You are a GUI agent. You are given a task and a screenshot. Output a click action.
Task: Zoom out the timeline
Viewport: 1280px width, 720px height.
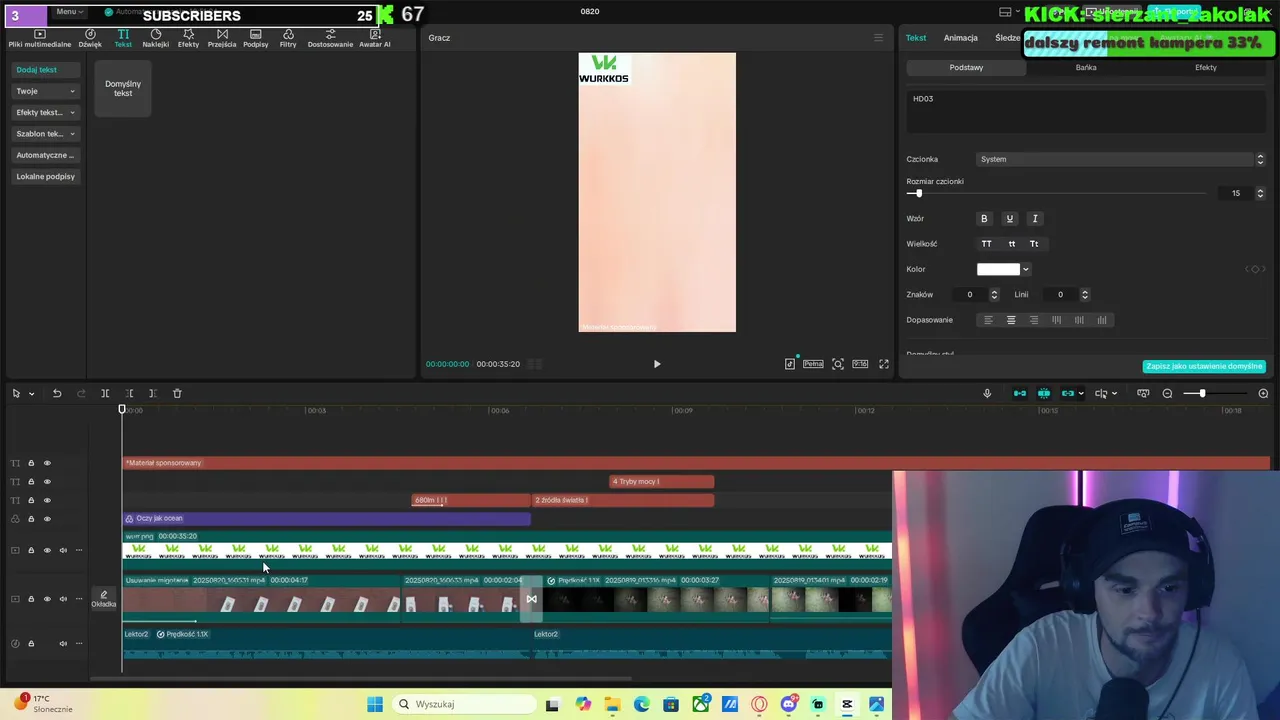(x=1167, y=393)
